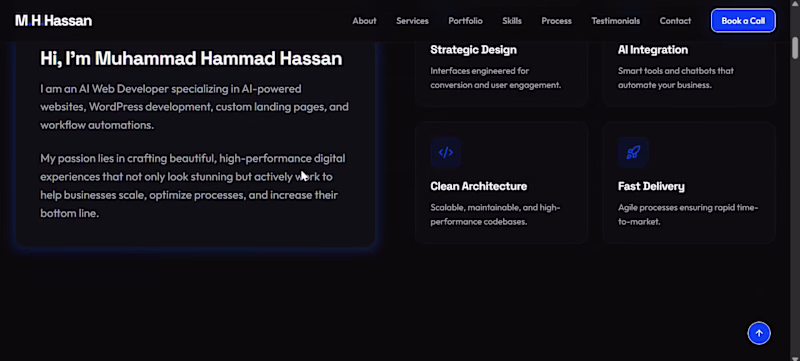Go to the About nav item
Screen dimensions: 800x361
tap(364, 21)
